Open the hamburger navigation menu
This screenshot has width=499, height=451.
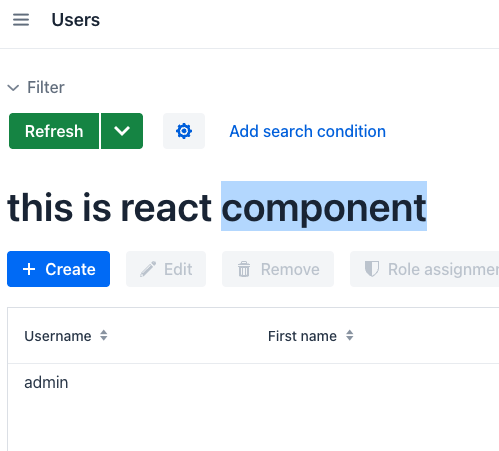pos(21,20)
